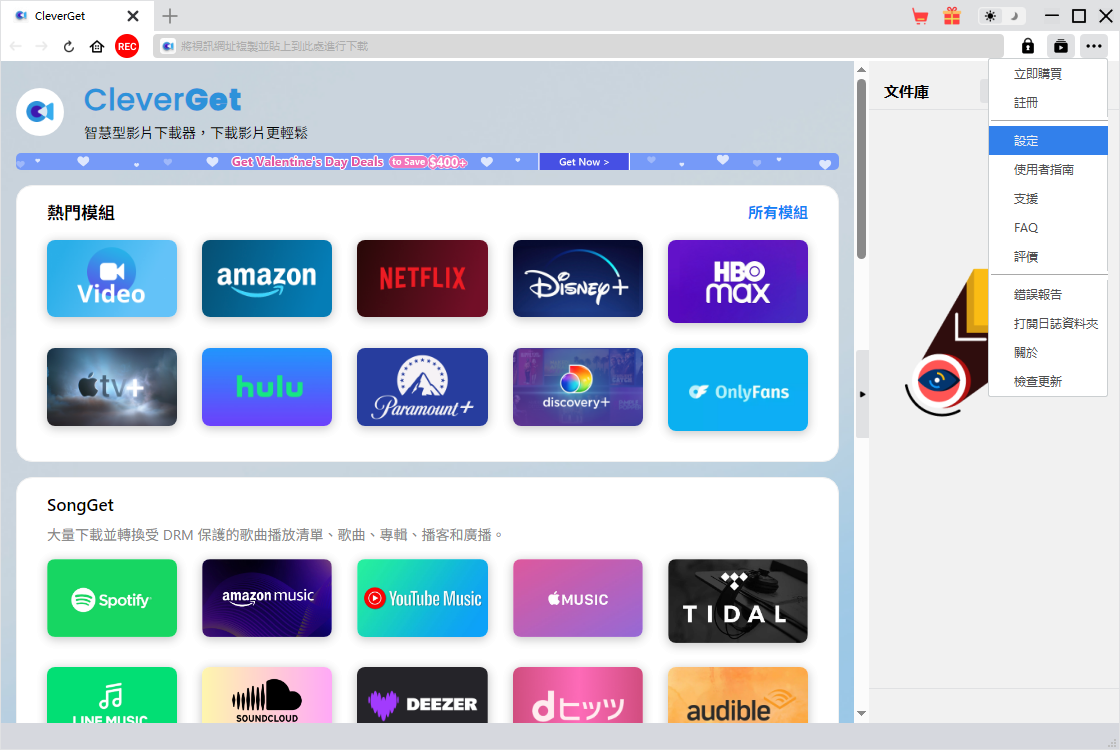The height and width of the screenshot is (750, 1120).
Task: Reload the page with refresh icon
Action: (x=69, y=46)
